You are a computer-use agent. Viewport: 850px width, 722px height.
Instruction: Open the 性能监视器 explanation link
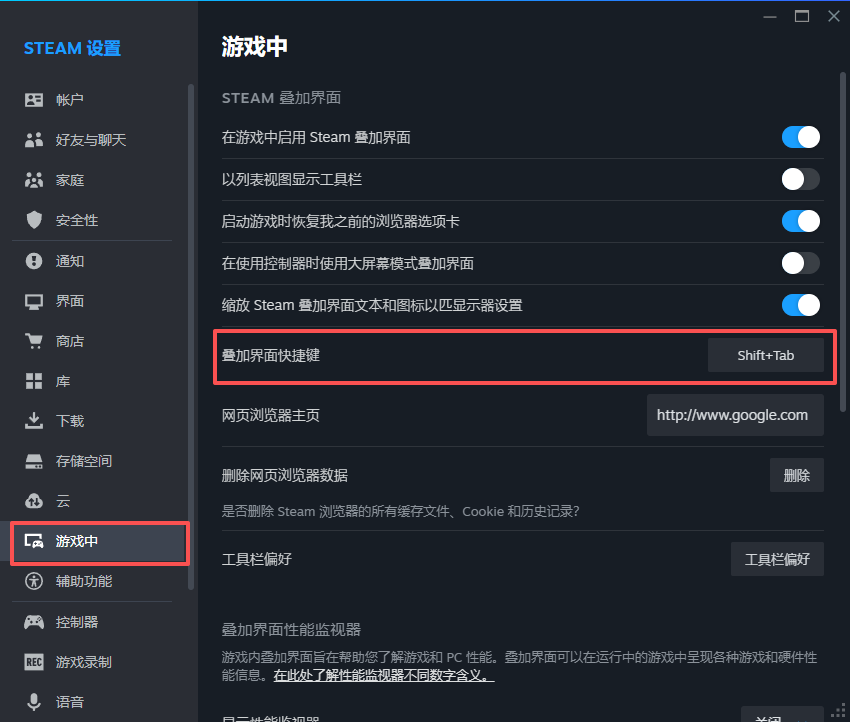point(384,676)
